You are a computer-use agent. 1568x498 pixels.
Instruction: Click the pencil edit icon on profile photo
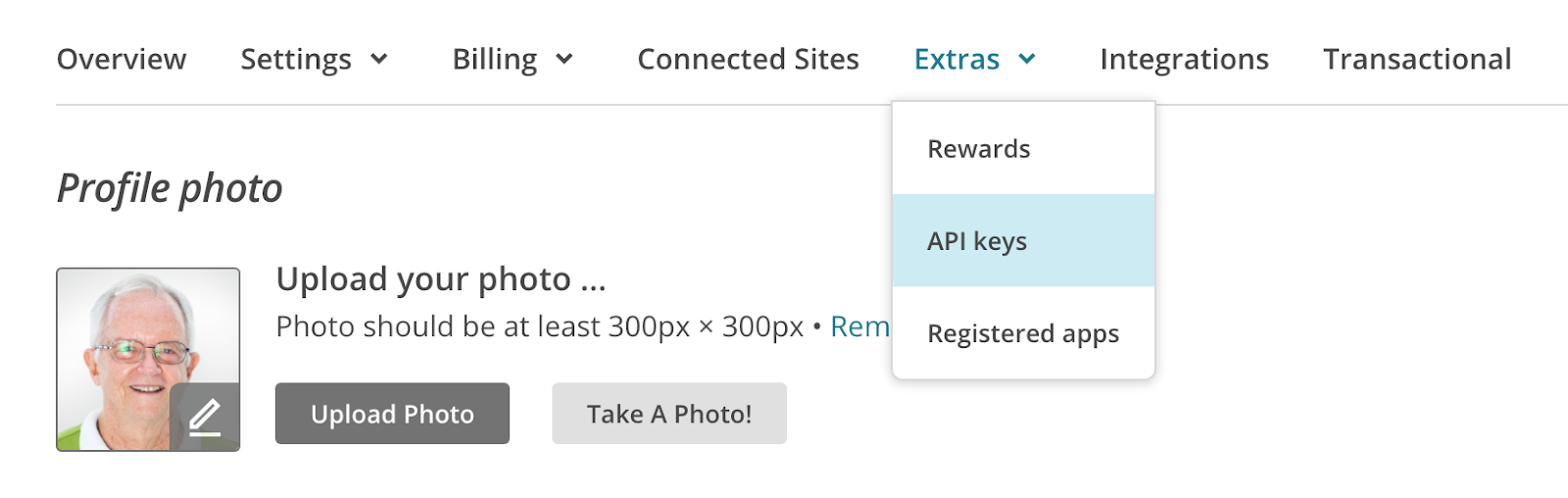tap(205, 417)
